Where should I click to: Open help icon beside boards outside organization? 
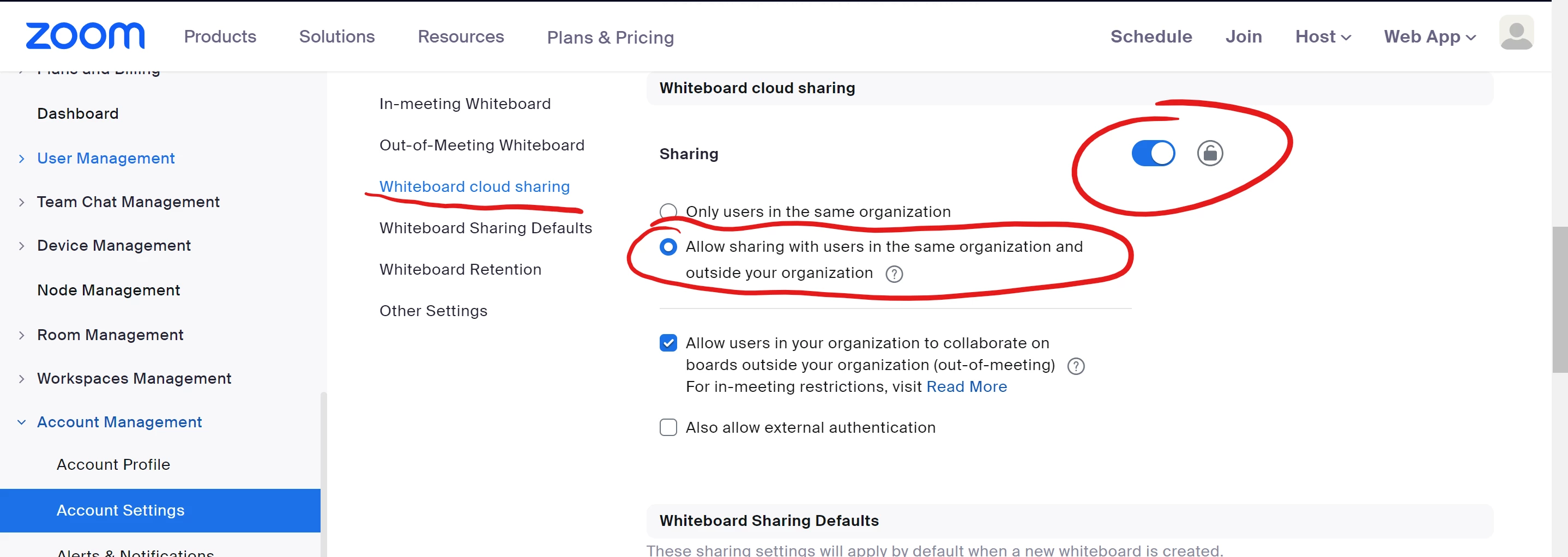tap(1076, 366)
